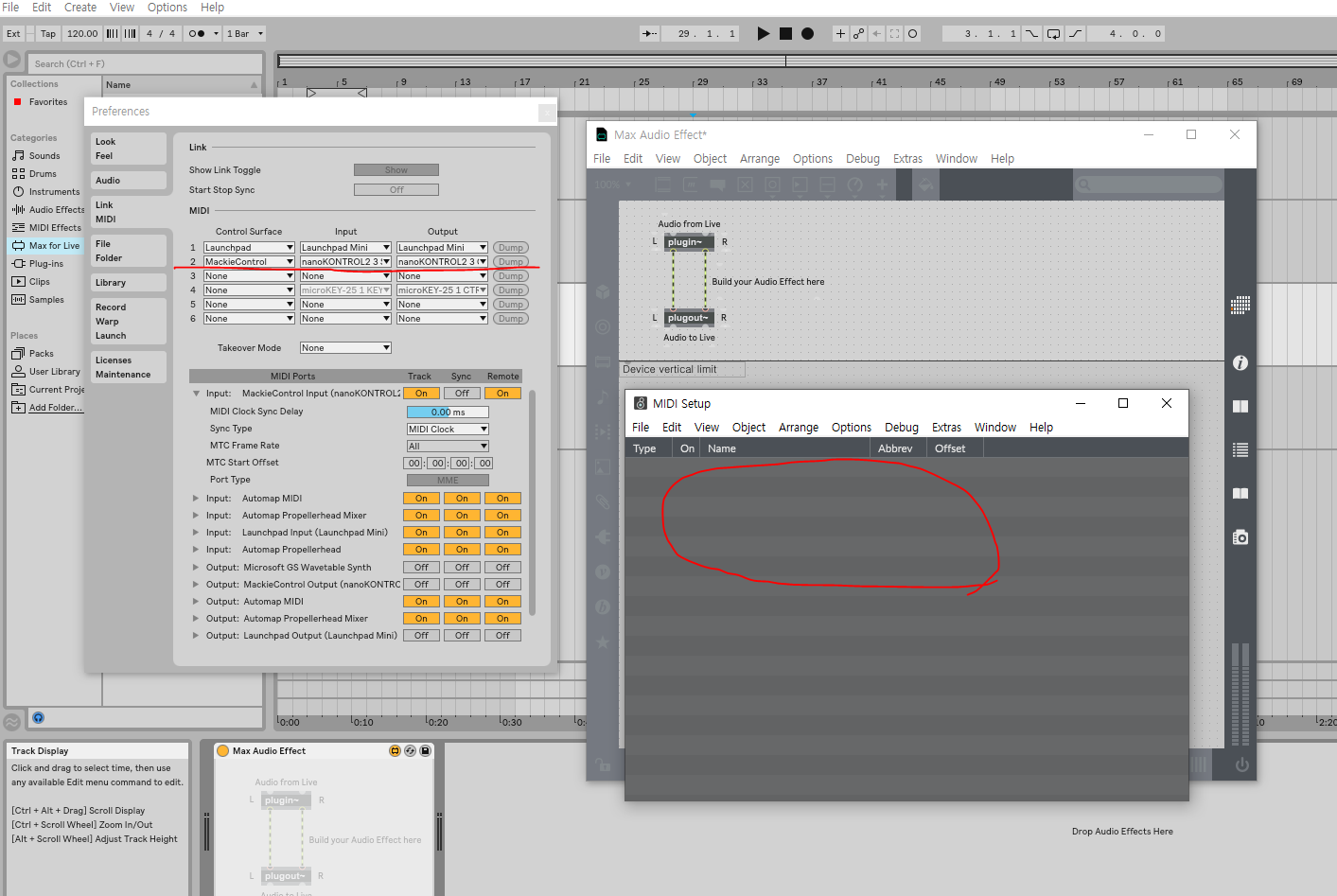1337x896 pixels.
Task: Open Object menu in Max Audio Effect window
Action: pyautogui.click(x=710, y=159)
